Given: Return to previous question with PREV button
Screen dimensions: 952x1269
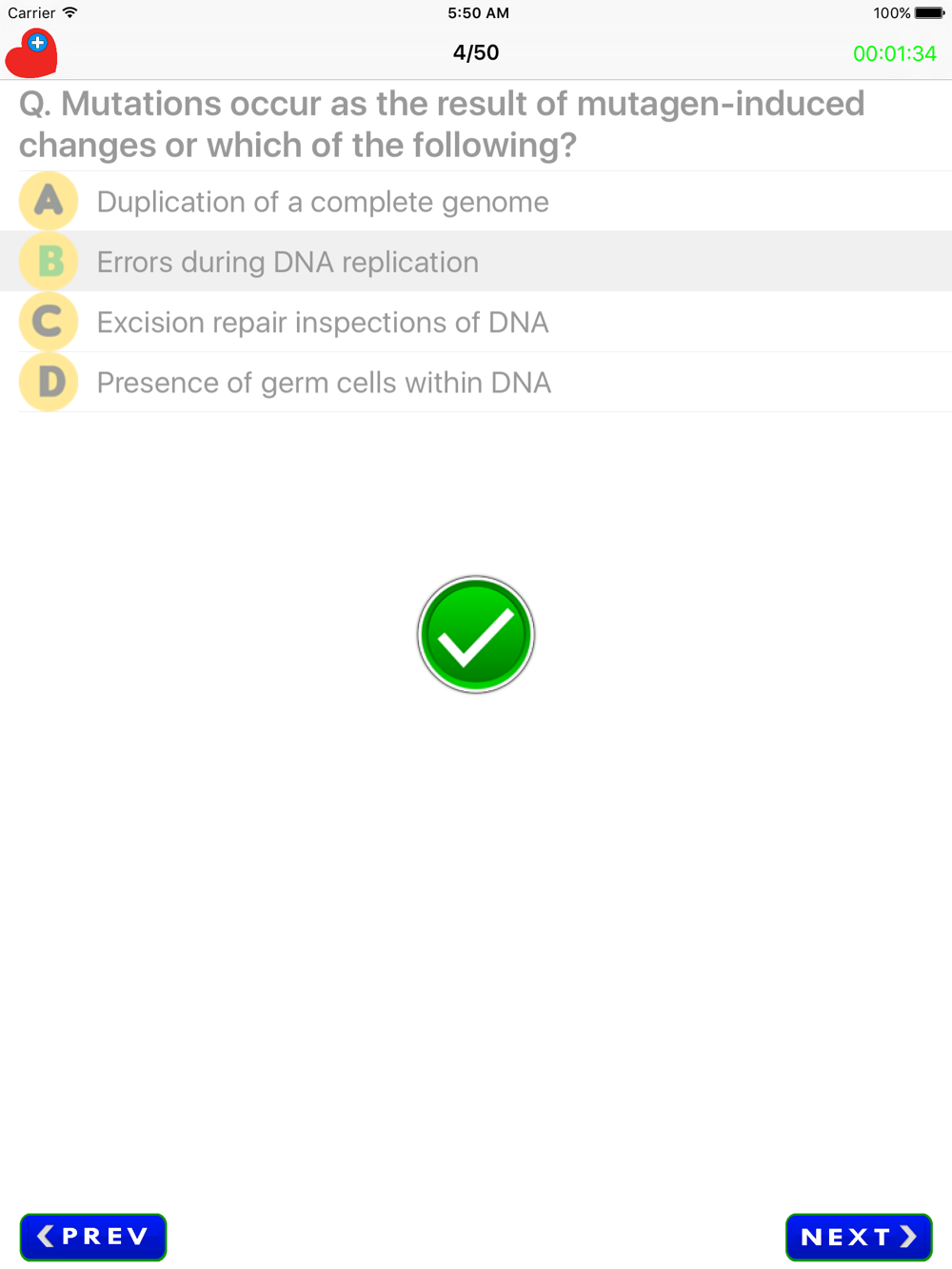Looking at the screenshot, I should coord(93,1237).
